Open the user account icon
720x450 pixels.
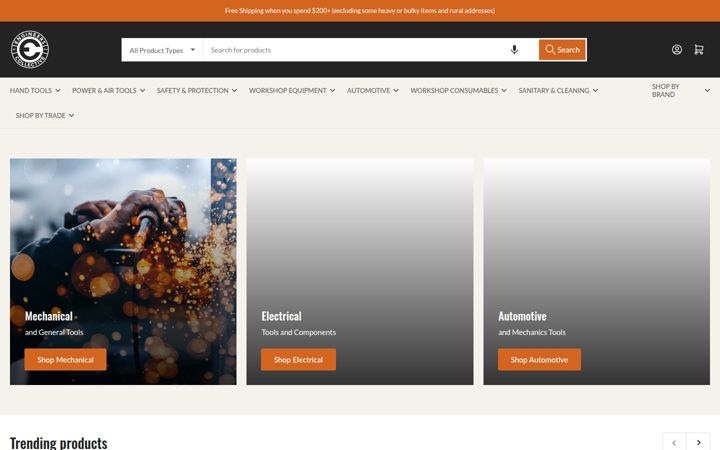click(676, 50)
